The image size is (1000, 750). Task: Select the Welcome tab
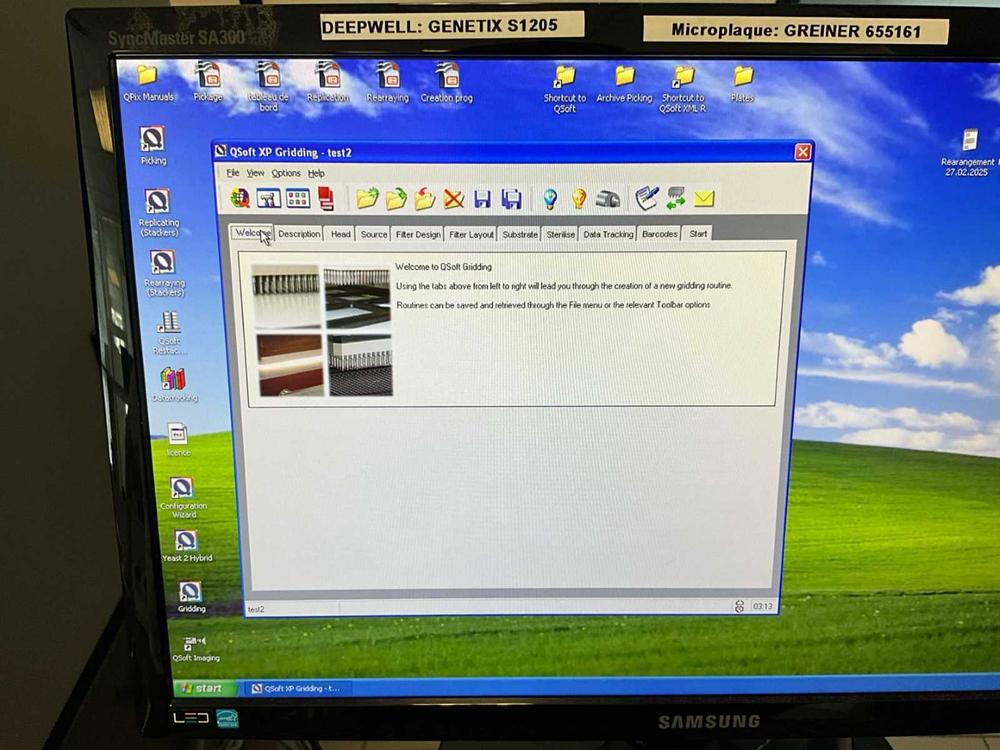pos(252,233)
